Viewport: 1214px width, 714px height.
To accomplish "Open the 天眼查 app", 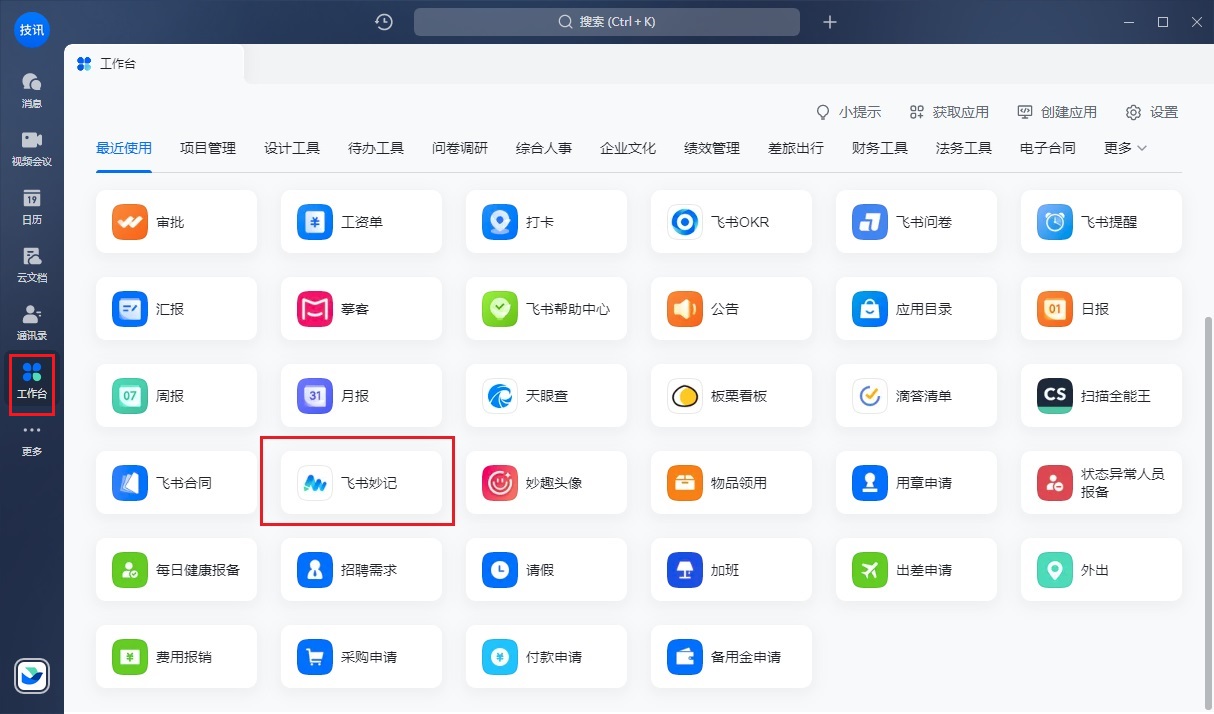I will (x=546, y=395).
